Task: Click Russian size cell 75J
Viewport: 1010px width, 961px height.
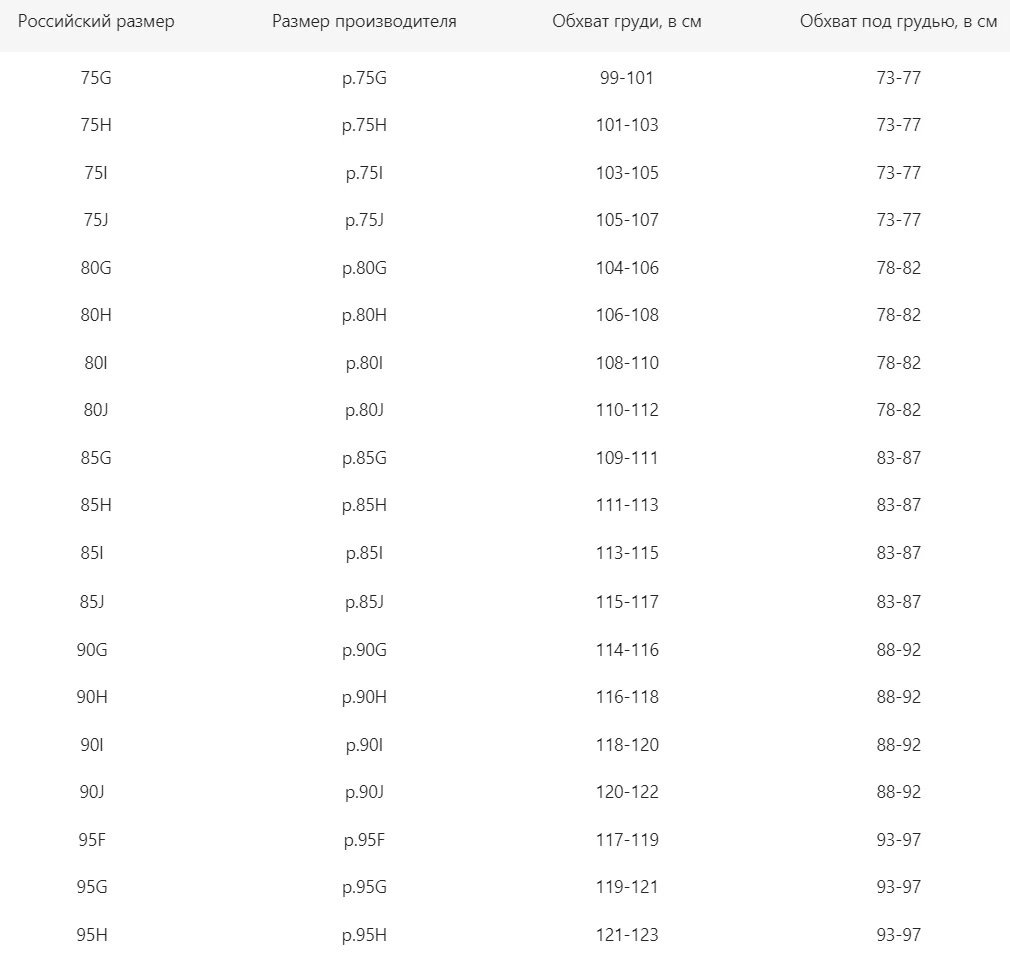Action: click(96, 220)
